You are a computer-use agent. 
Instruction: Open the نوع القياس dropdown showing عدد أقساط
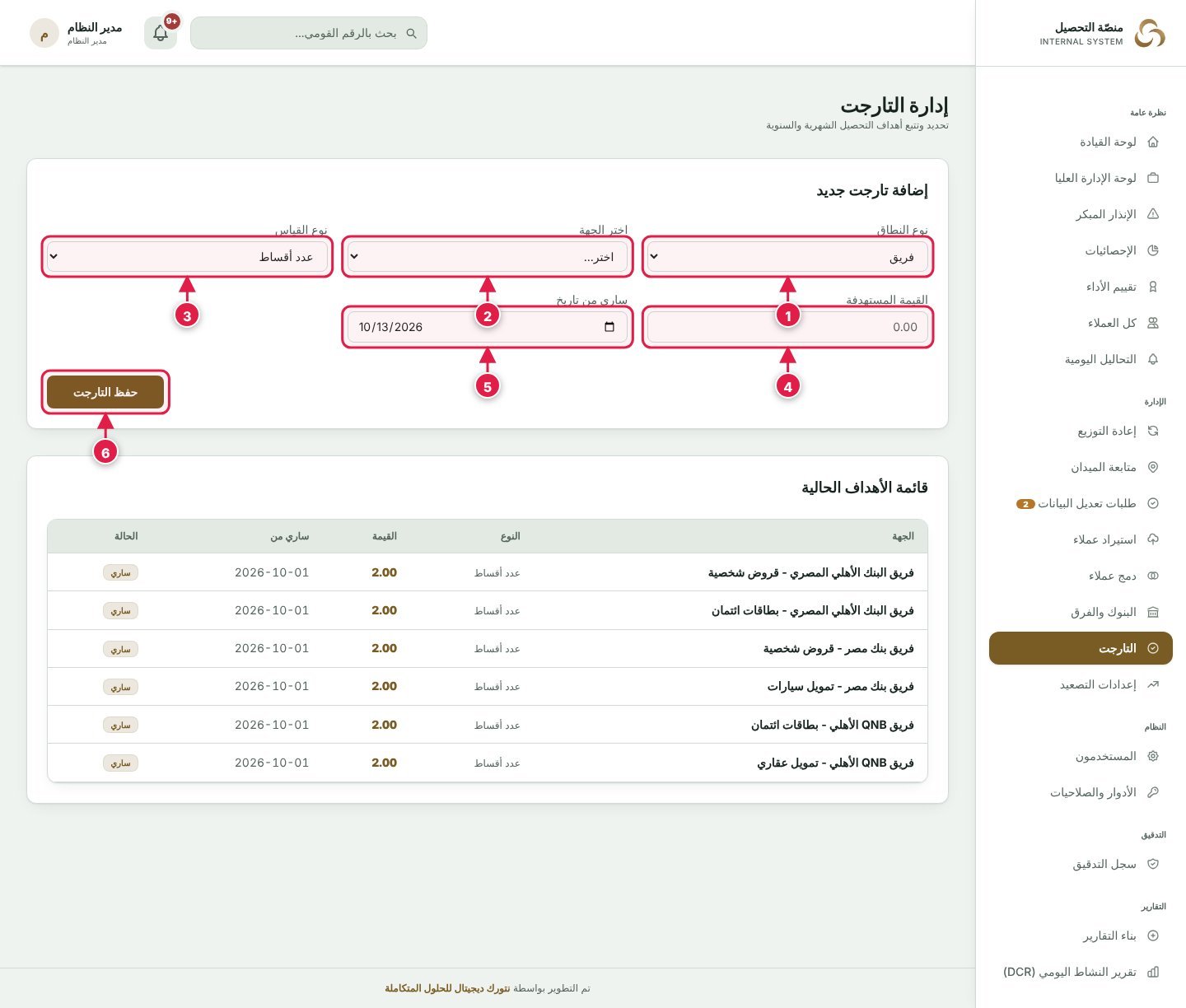click(187, 257)
